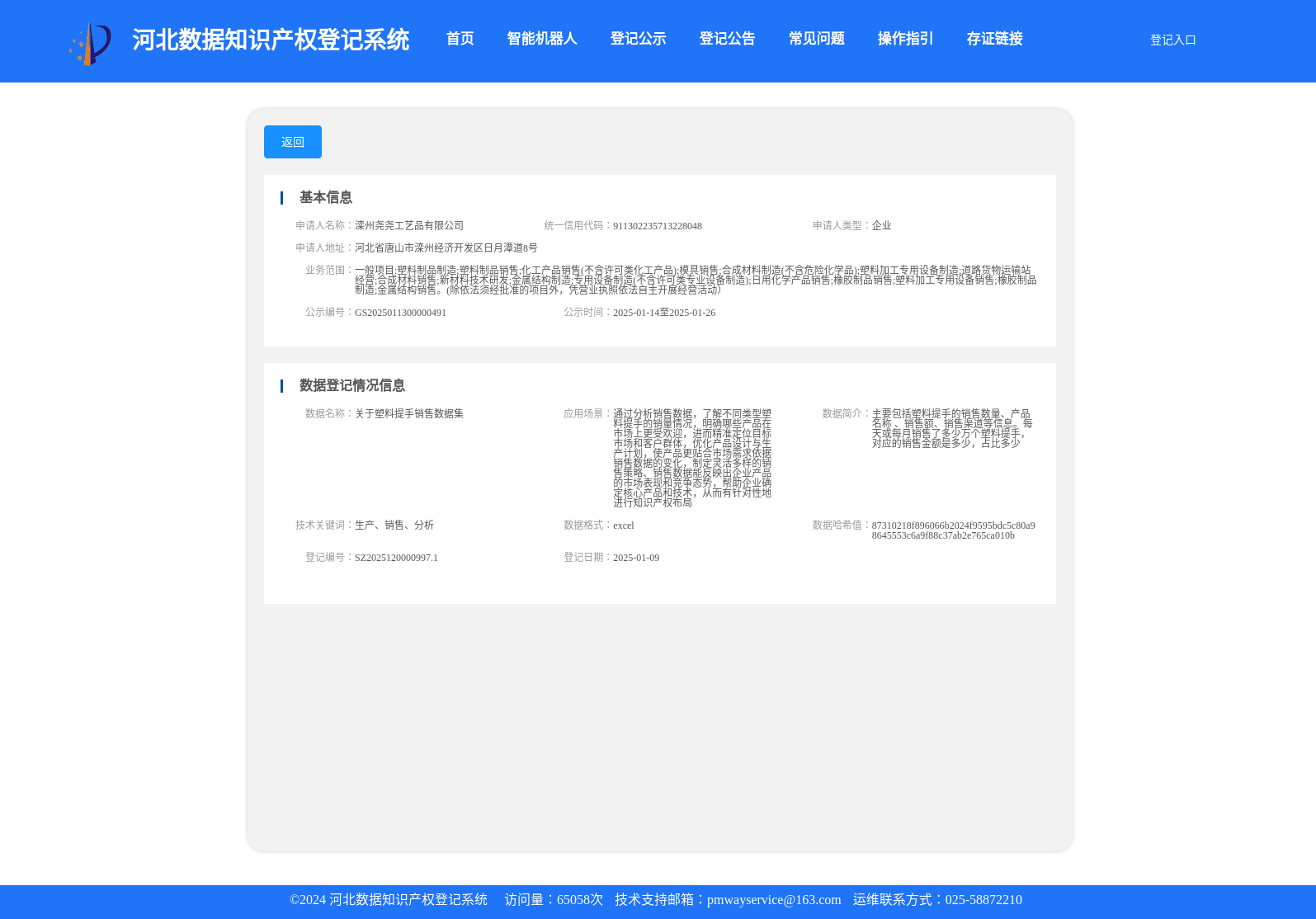Click the 数据名称 label
The image size is (1316, 919).
point(329,413)
